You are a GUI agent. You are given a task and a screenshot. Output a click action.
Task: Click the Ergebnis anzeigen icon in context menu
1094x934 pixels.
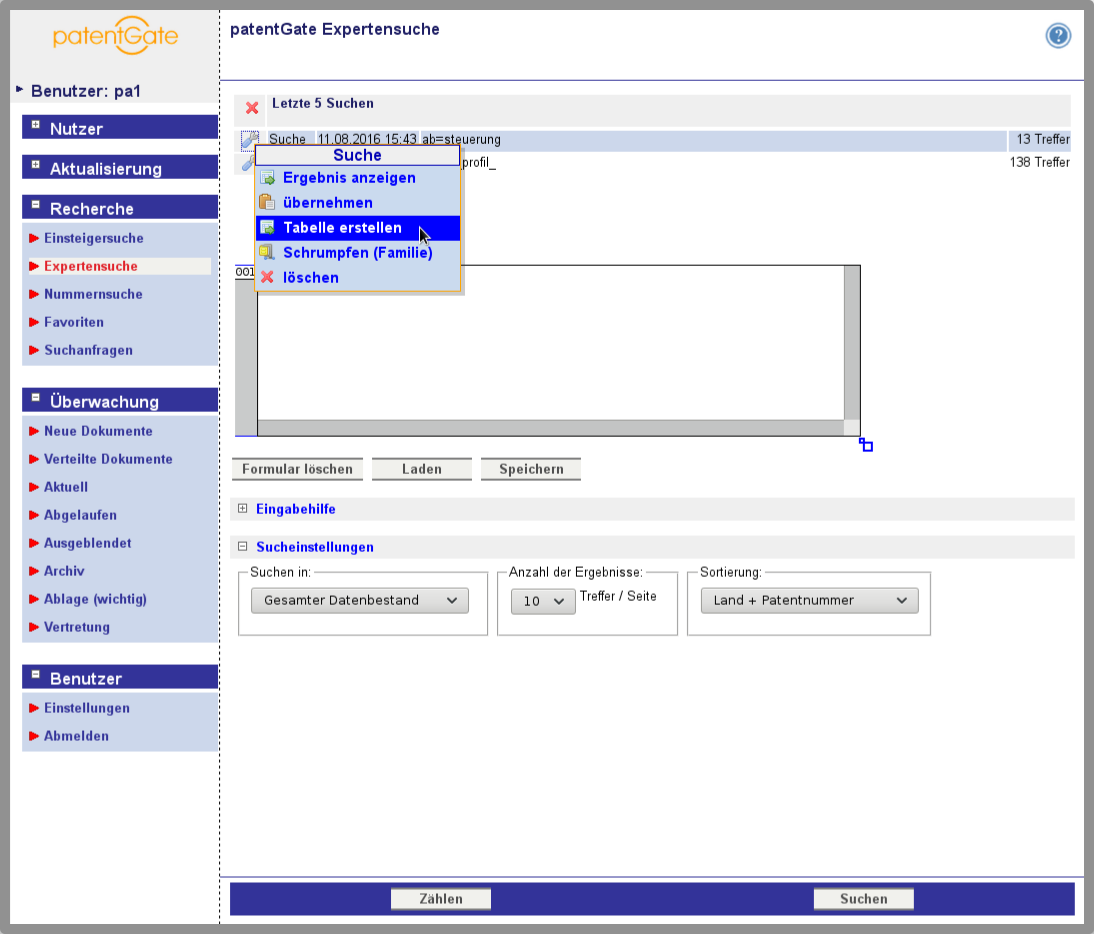tap(267, 178)
